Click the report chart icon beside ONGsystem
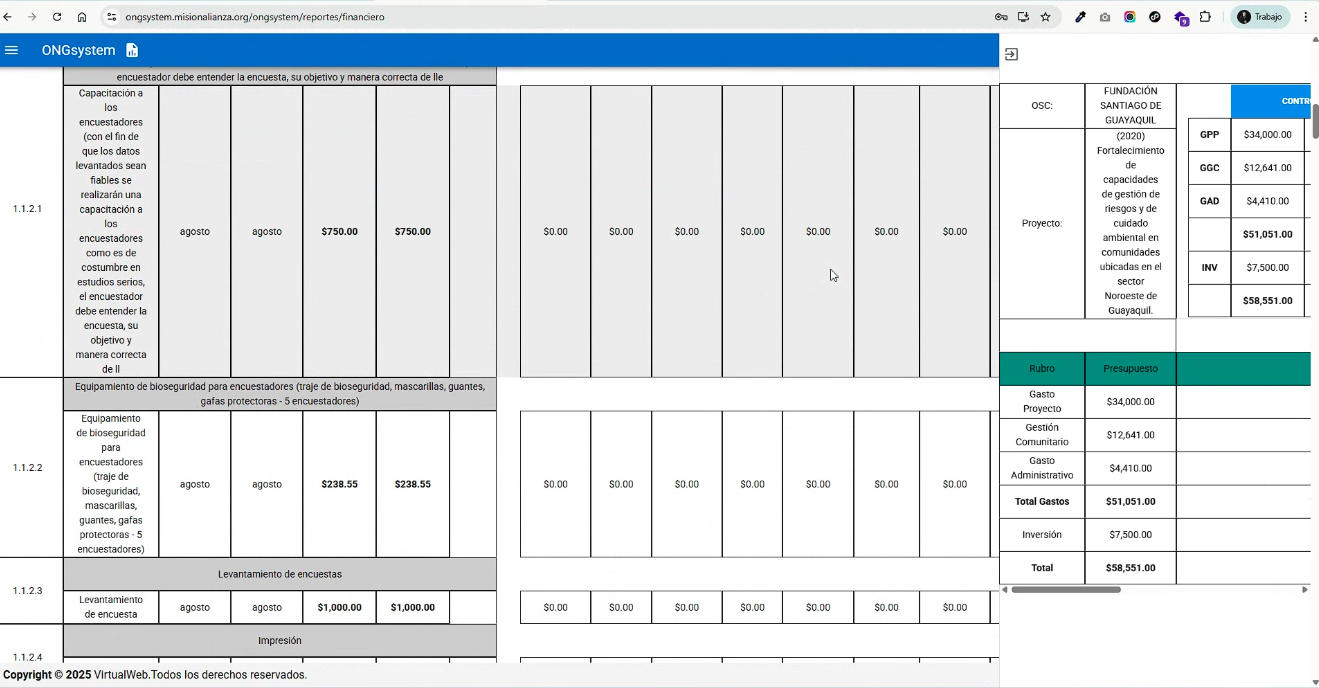 132,50
